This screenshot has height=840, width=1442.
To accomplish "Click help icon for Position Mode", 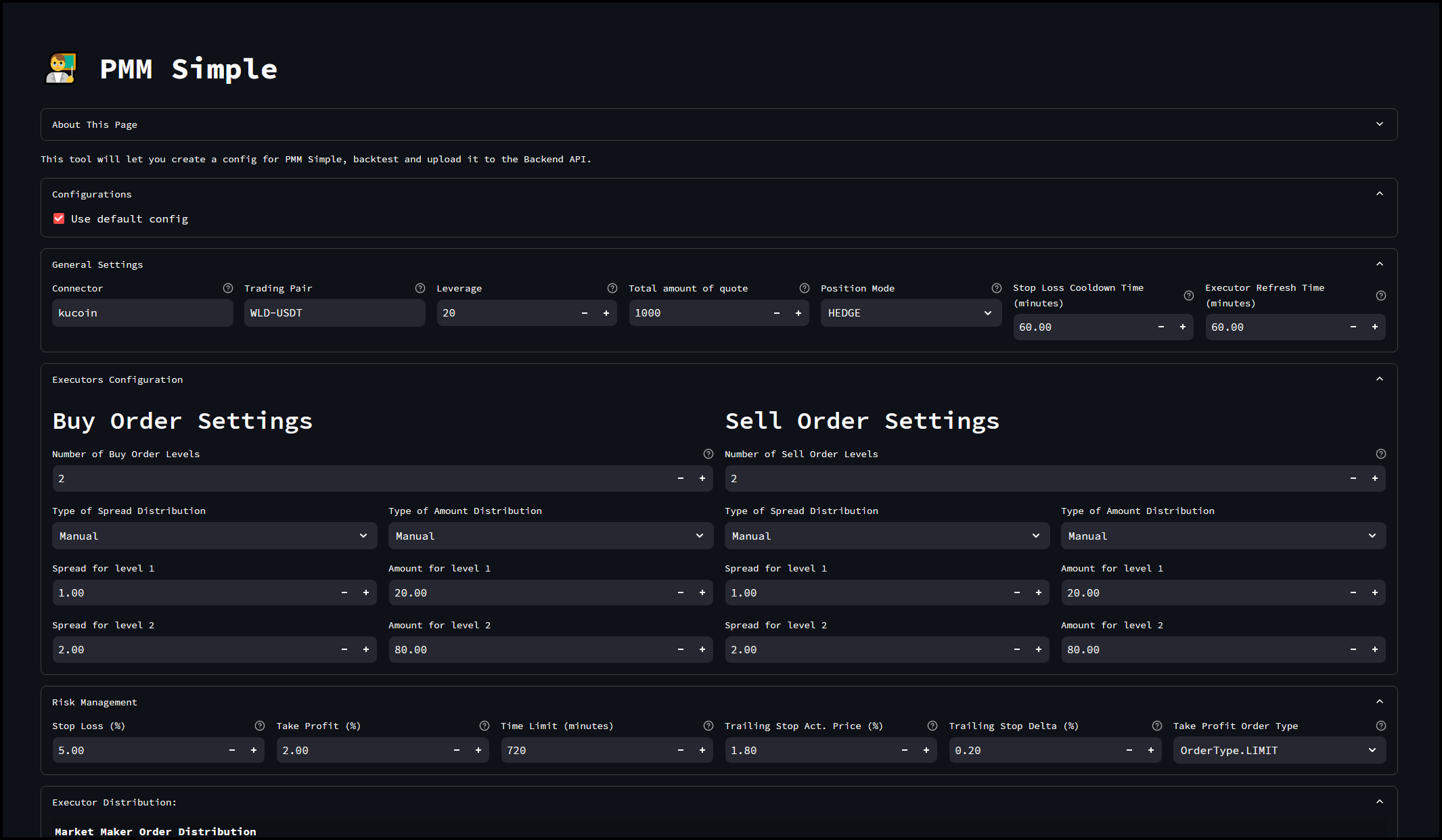I will coord(997,288).
